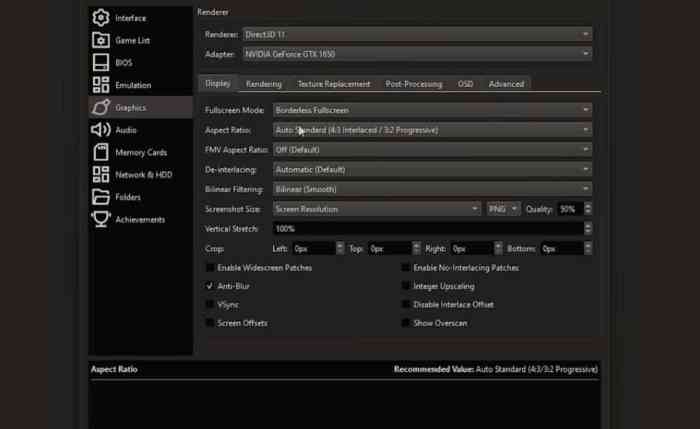The width and height of the screenshot is (700, 429).
Task: Click the Emulation label
Action: coord(133,85)
